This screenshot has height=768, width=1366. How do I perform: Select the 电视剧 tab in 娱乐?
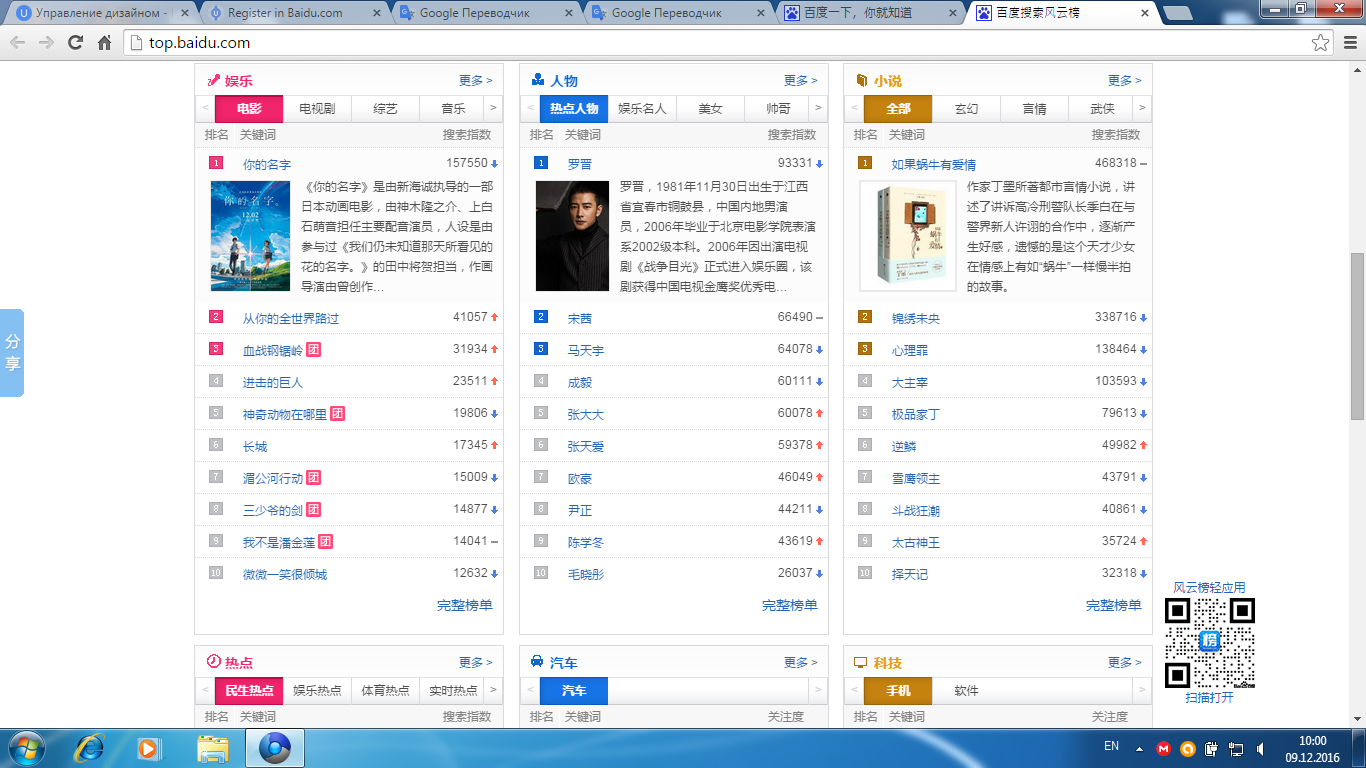317,109
